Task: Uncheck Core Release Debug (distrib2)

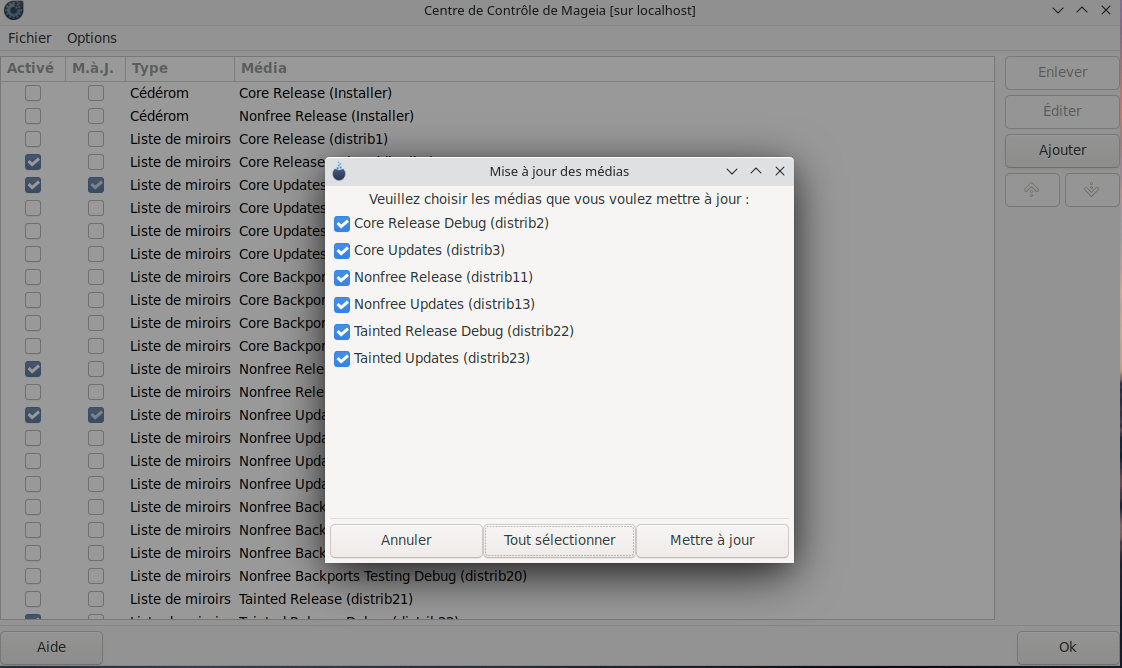Action: tap(342, 224)
